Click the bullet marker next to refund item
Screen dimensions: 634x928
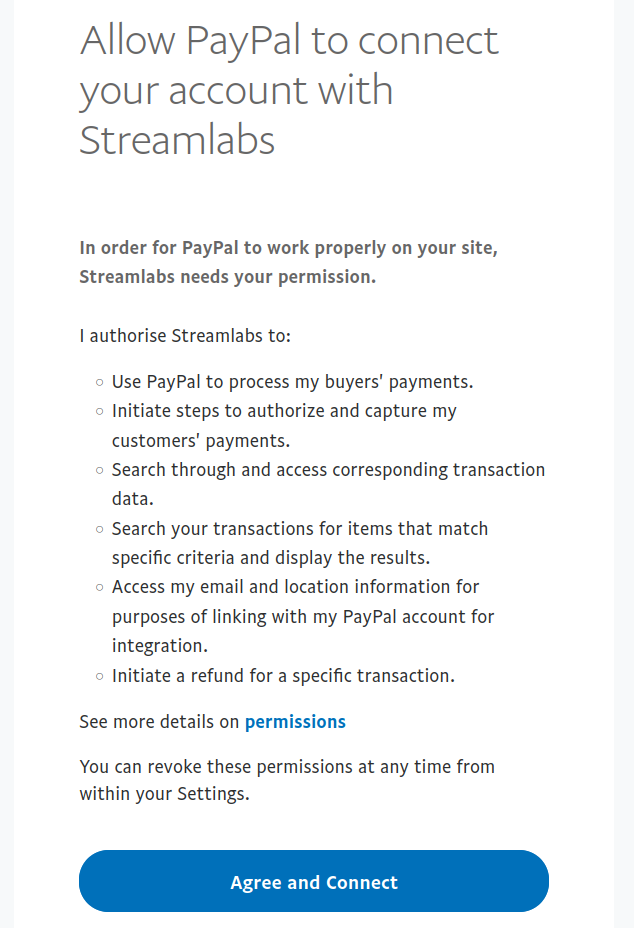(98, 675)
